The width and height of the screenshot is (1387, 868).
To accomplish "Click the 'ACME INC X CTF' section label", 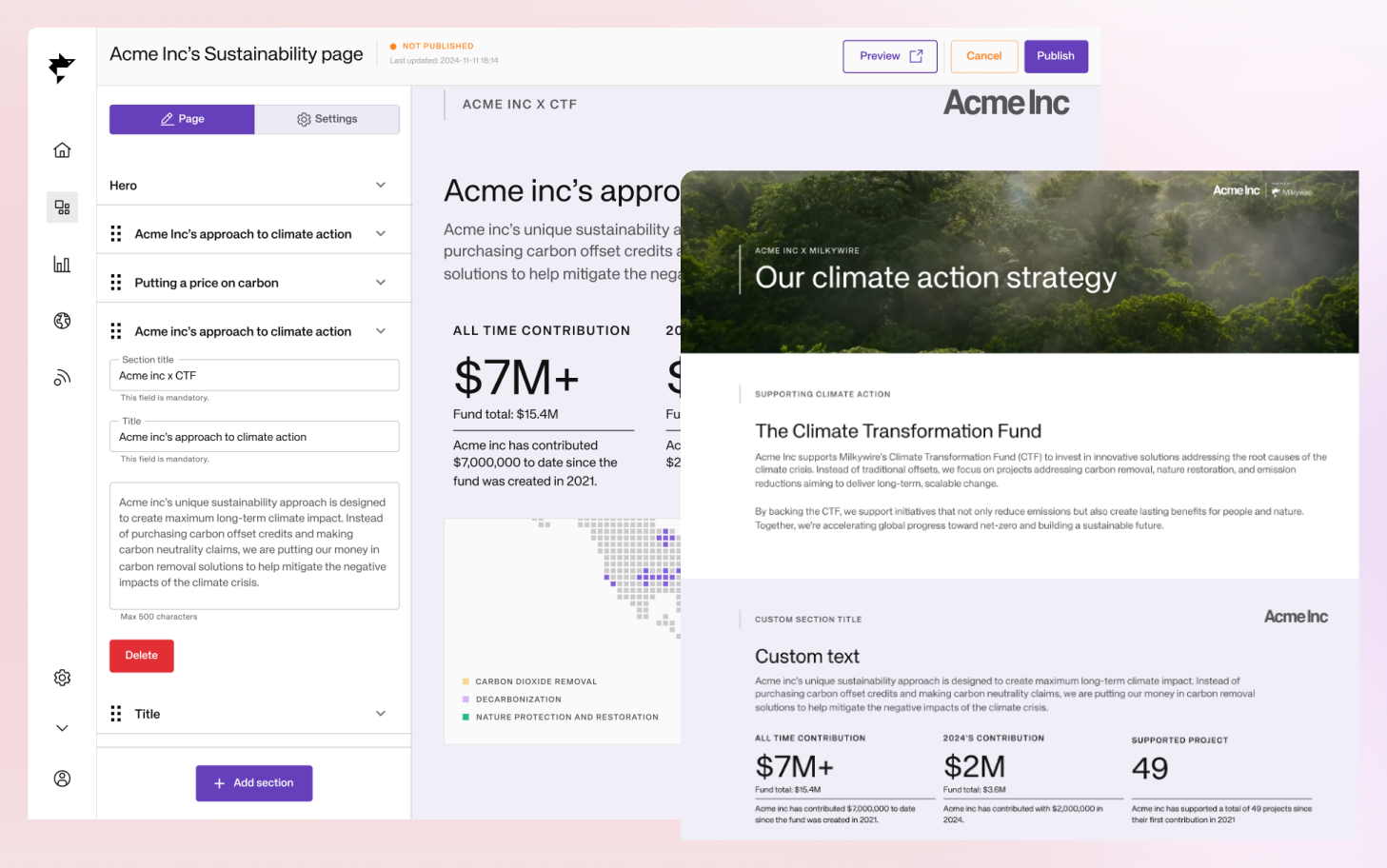I will pyautogui.click(x=520, y=105).
